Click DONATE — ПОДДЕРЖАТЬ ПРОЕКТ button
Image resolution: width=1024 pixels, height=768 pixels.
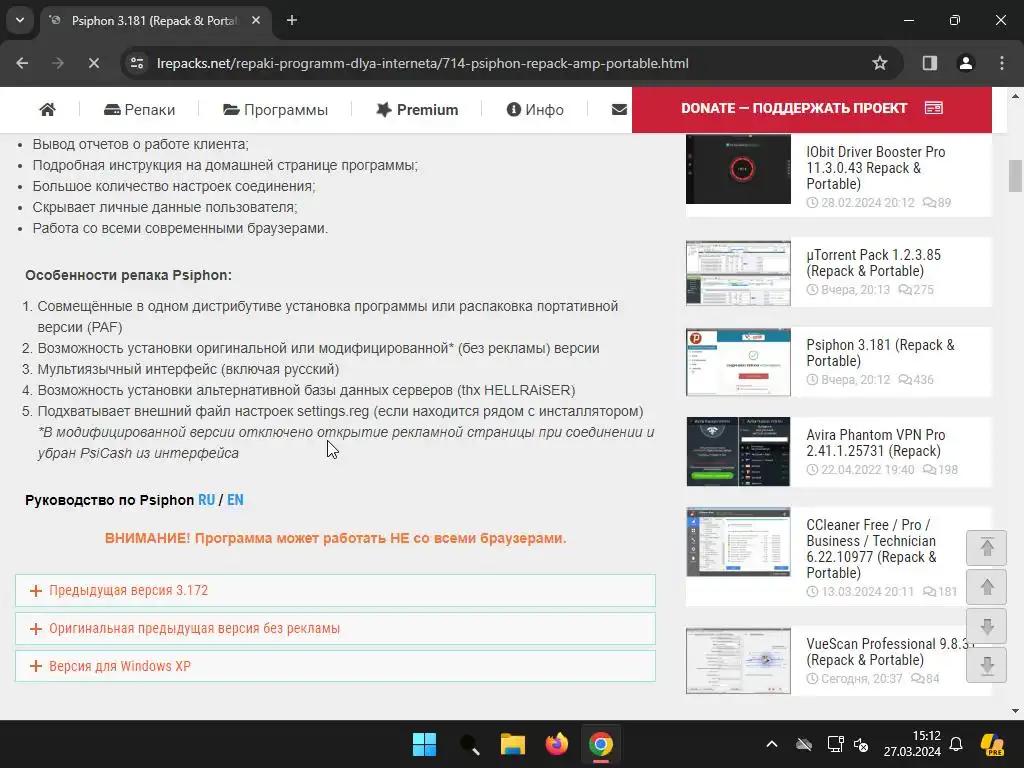point(812,108)
